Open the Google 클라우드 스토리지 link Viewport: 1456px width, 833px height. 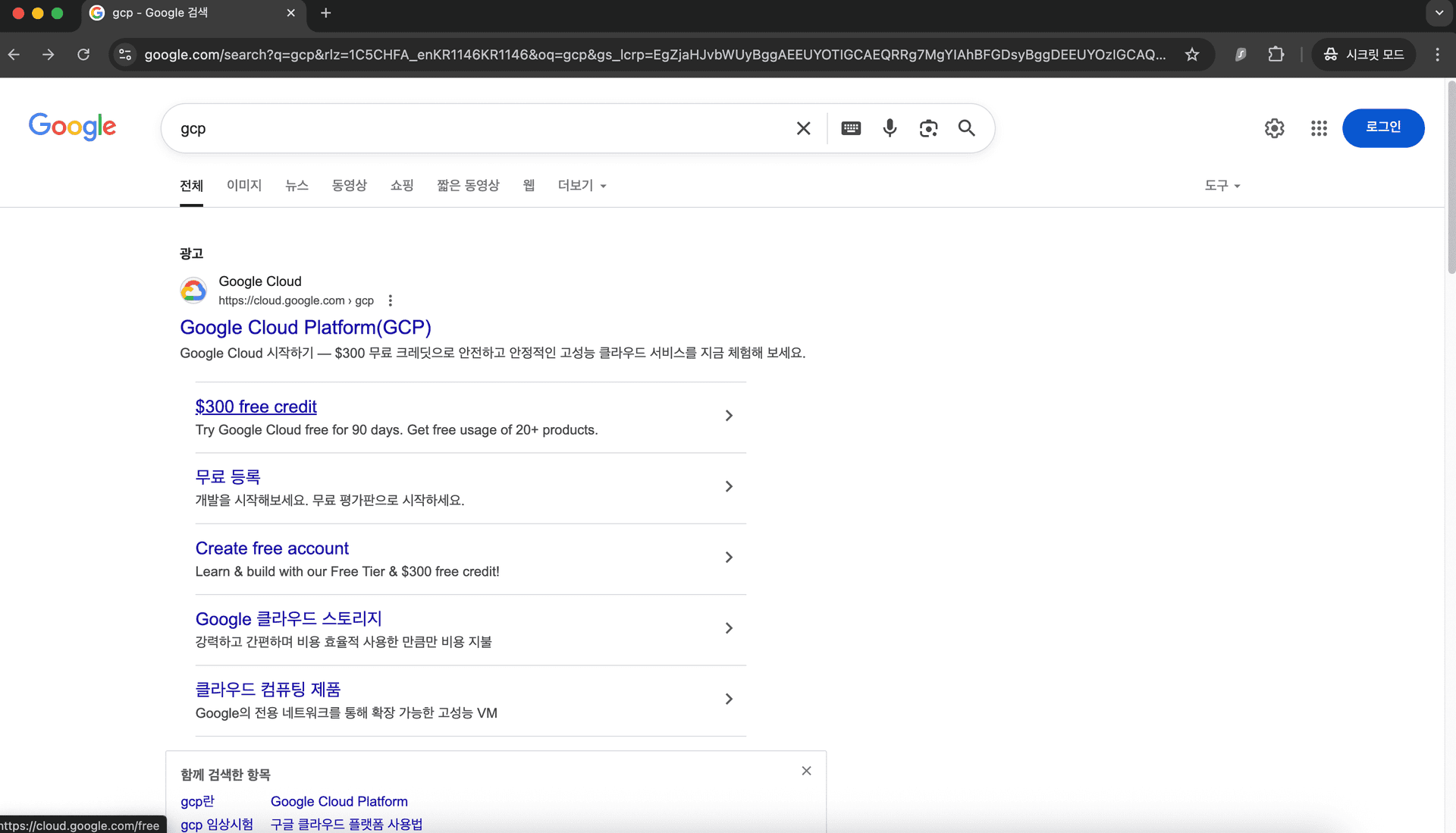[288, 619]
